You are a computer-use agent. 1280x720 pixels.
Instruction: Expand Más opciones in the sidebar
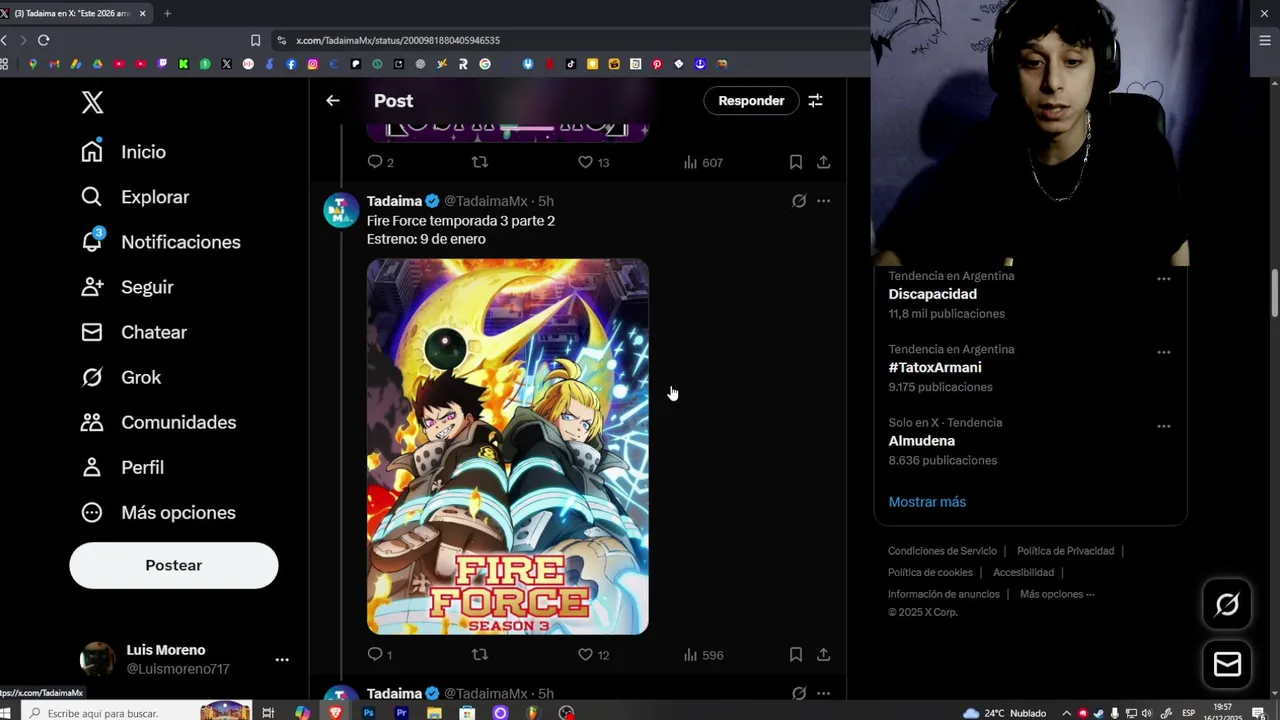(158, 512)
